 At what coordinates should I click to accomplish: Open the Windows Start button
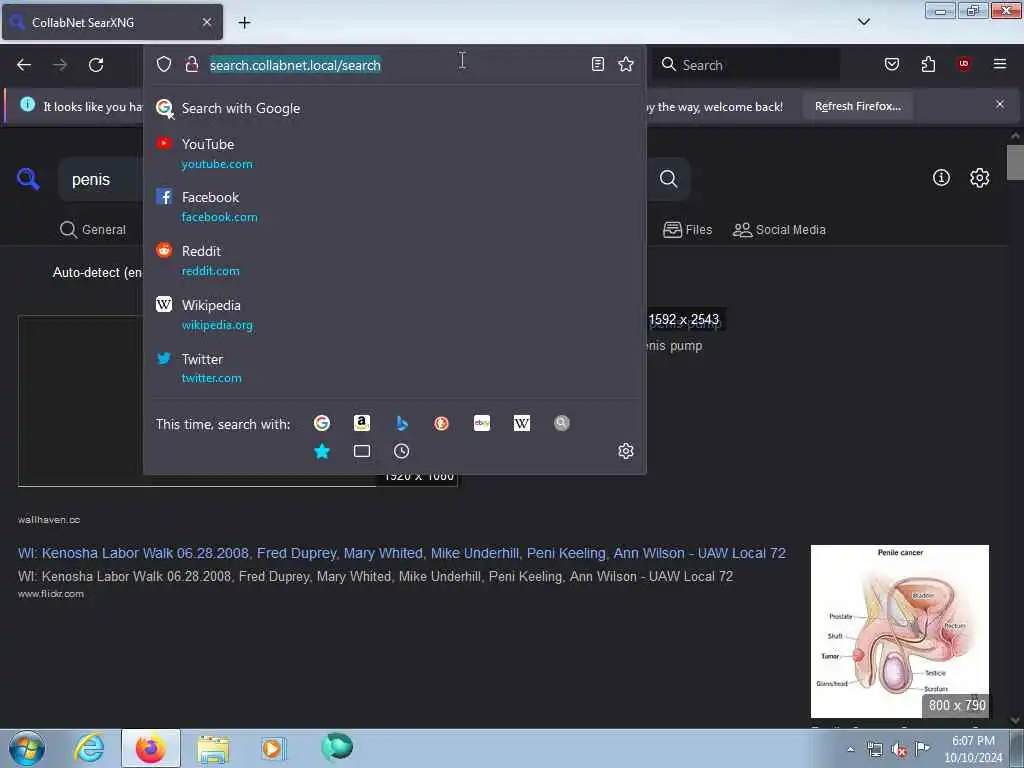click(x=27, y=748)
